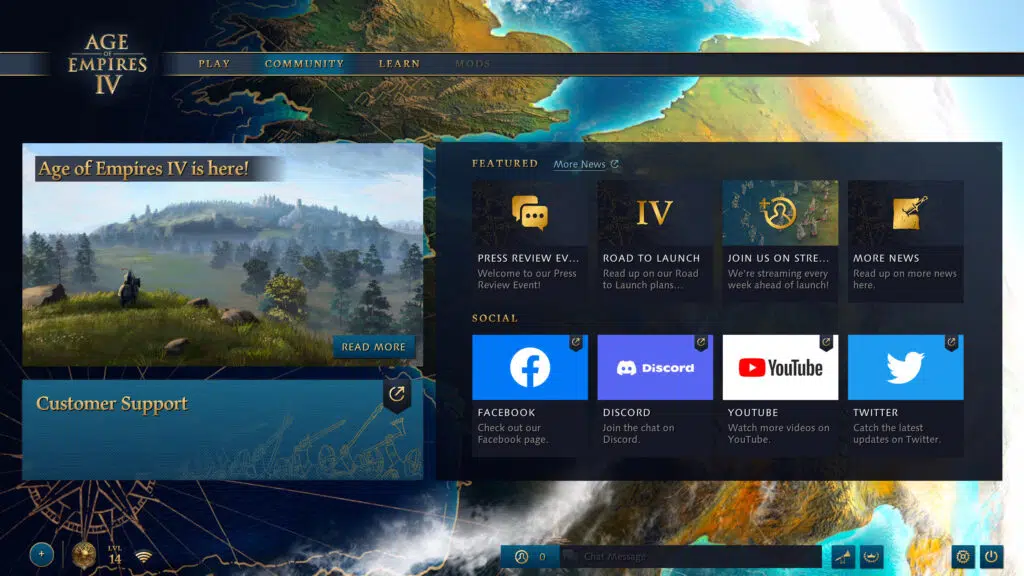Click the More News card title
Image resolution: width=1024 pixels, height=576 pixels.
coord(886,258)
